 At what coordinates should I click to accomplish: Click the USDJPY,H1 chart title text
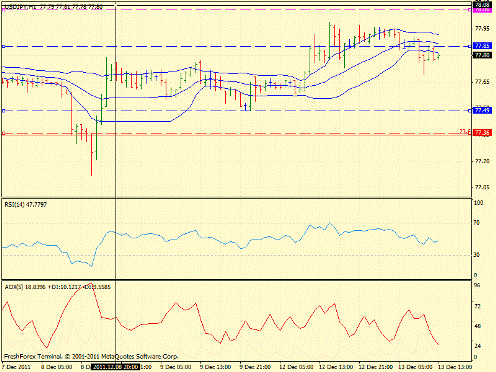(53, 7)
